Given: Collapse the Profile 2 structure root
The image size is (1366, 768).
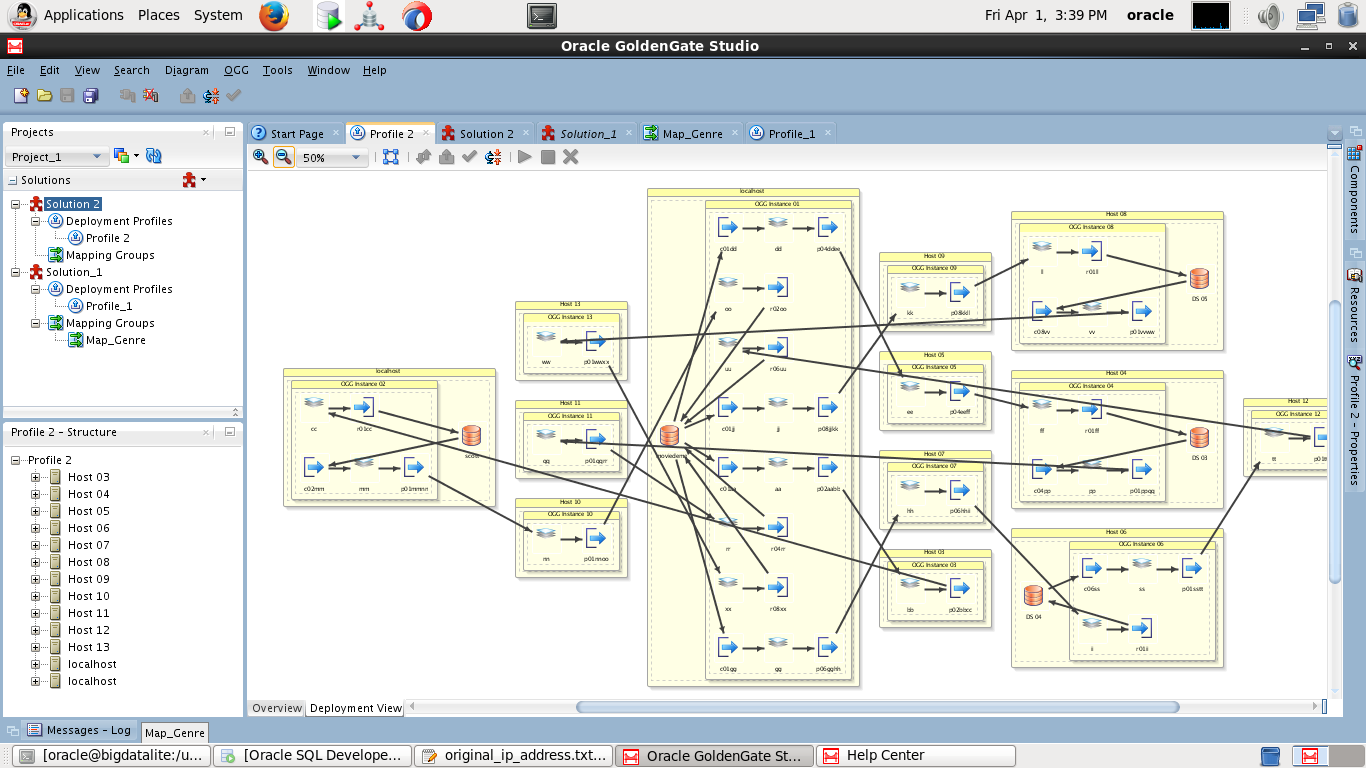Looking at the screenshot, I should click(x=16, y=460).
